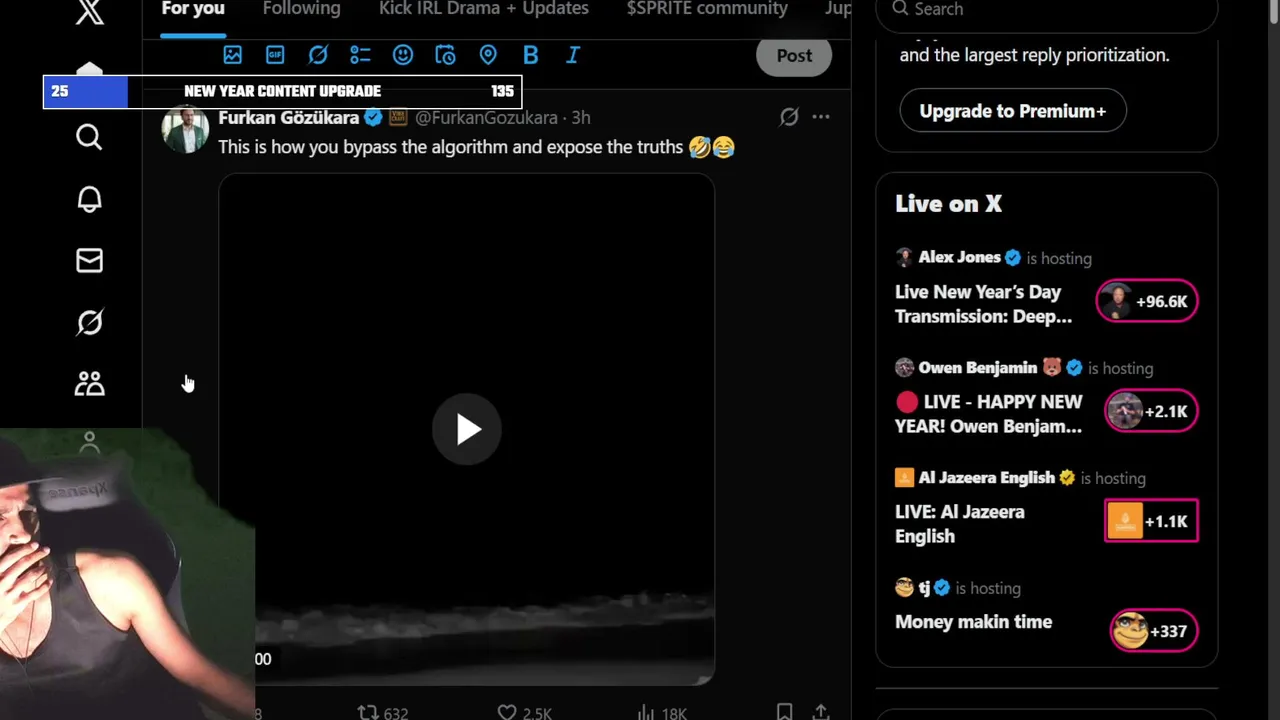
Task: Like the post with 2.5K likes
Action: point(524,713)
